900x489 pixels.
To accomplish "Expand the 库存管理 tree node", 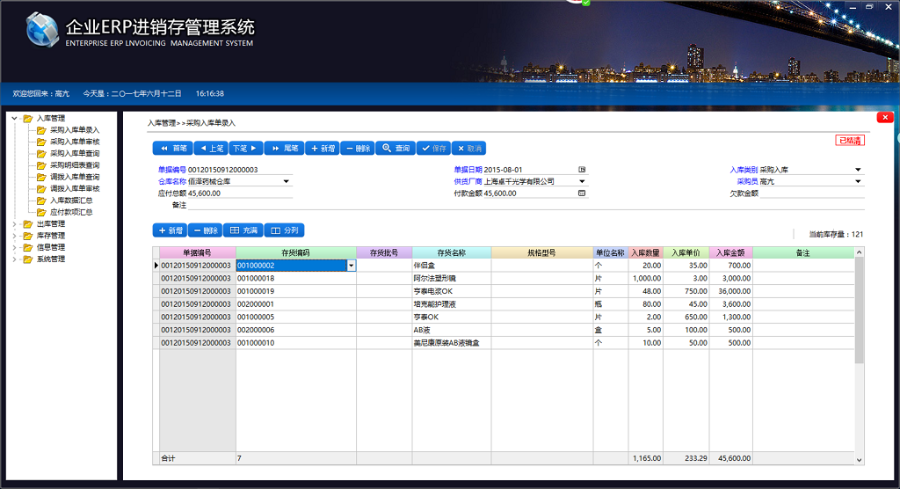I will [x=14, y=235].
